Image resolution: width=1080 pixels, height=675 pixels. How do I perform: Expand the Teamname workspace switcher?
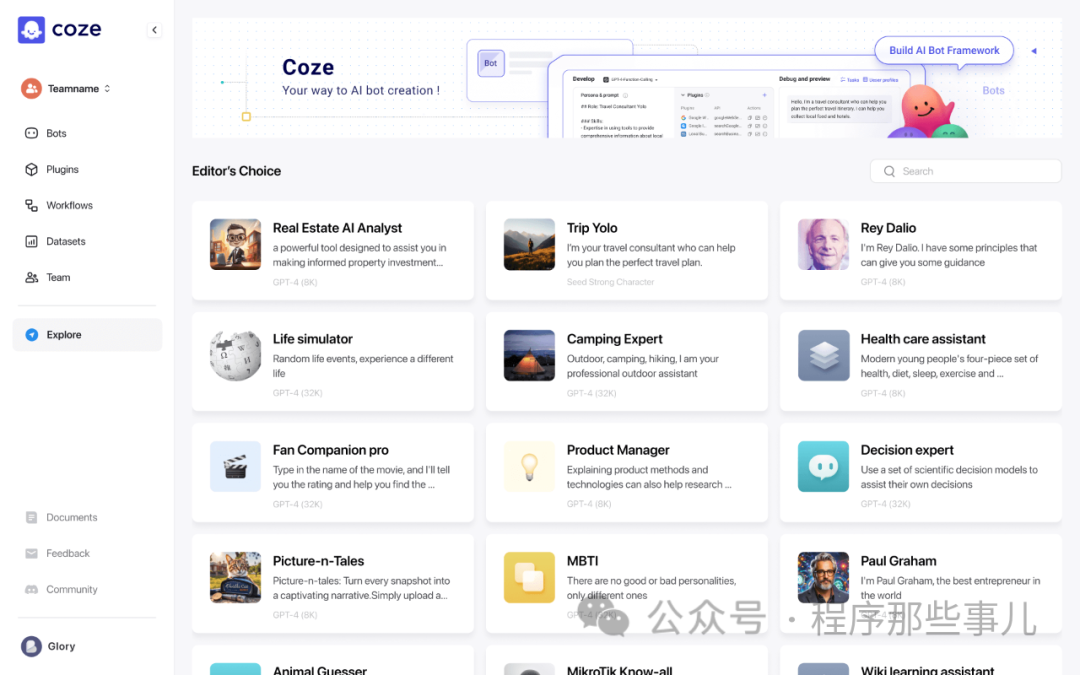(67, 89)
